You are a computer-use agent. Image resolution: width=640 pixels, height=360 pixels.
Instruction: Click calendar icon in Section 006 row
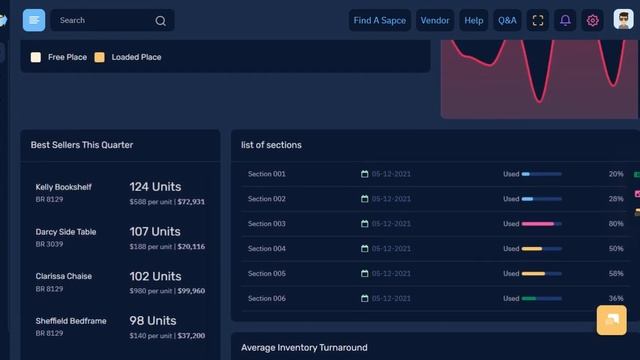pos(364,299)
